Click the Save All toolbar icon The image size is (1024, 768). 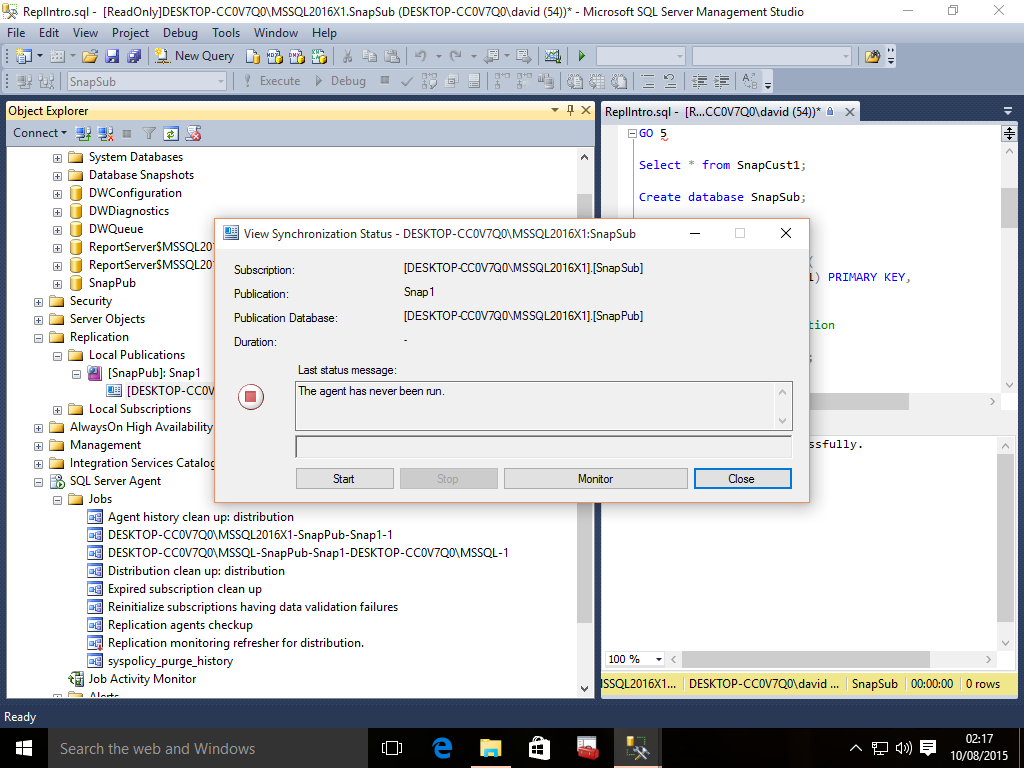(x=132, y=56)
